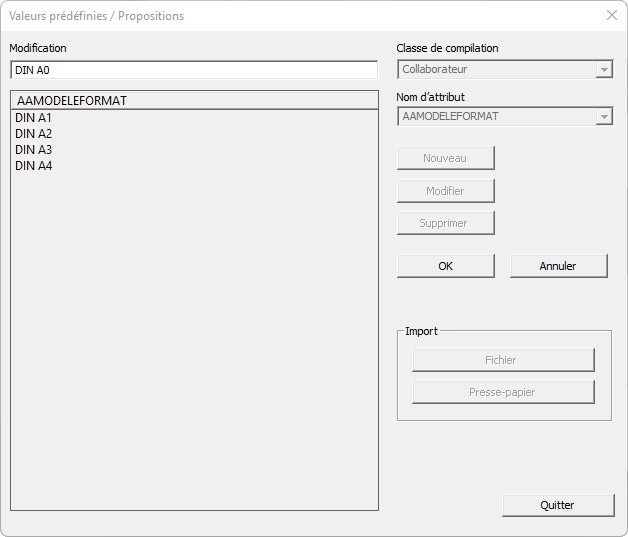Exit the dialog with Quitter button
628x537 pixels.
coord(558,505)
